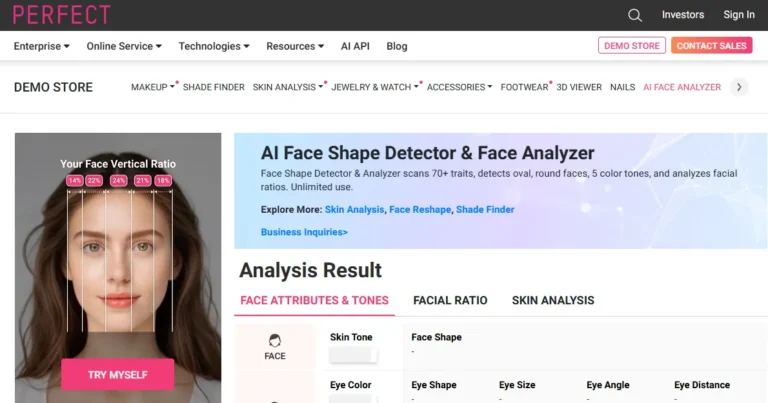Go to AI FACE ANALYZER menu item
The width and height of the screenshot is (768, 403).
pyautogui.click(x=681, y=87)
